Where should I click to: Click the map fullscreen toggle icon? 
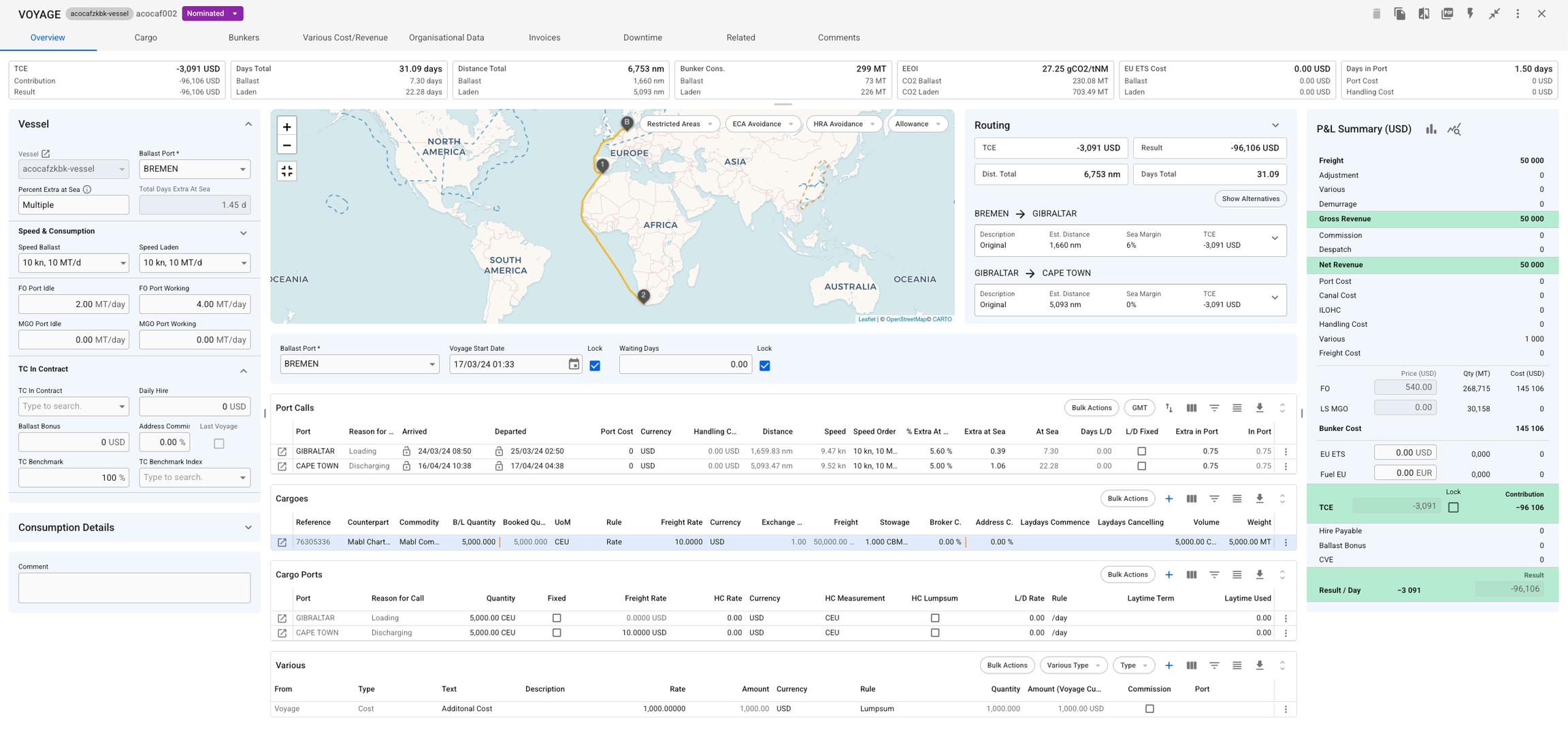(287, 171)
